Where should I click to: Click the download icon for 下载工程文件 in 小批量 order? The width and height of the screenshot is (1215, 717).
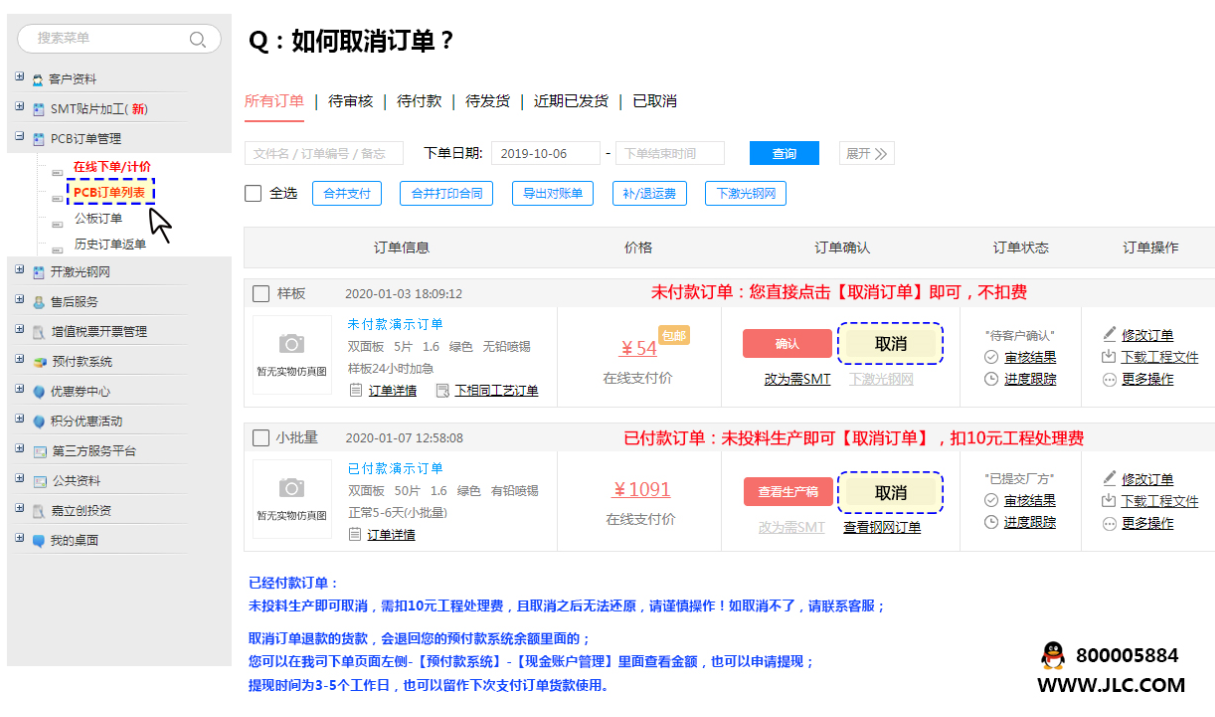1109,500
